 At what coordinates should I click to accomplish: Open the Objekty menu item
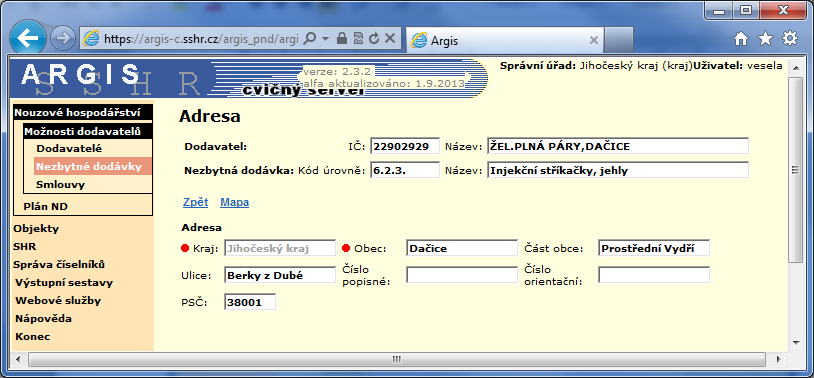[36, 229]
